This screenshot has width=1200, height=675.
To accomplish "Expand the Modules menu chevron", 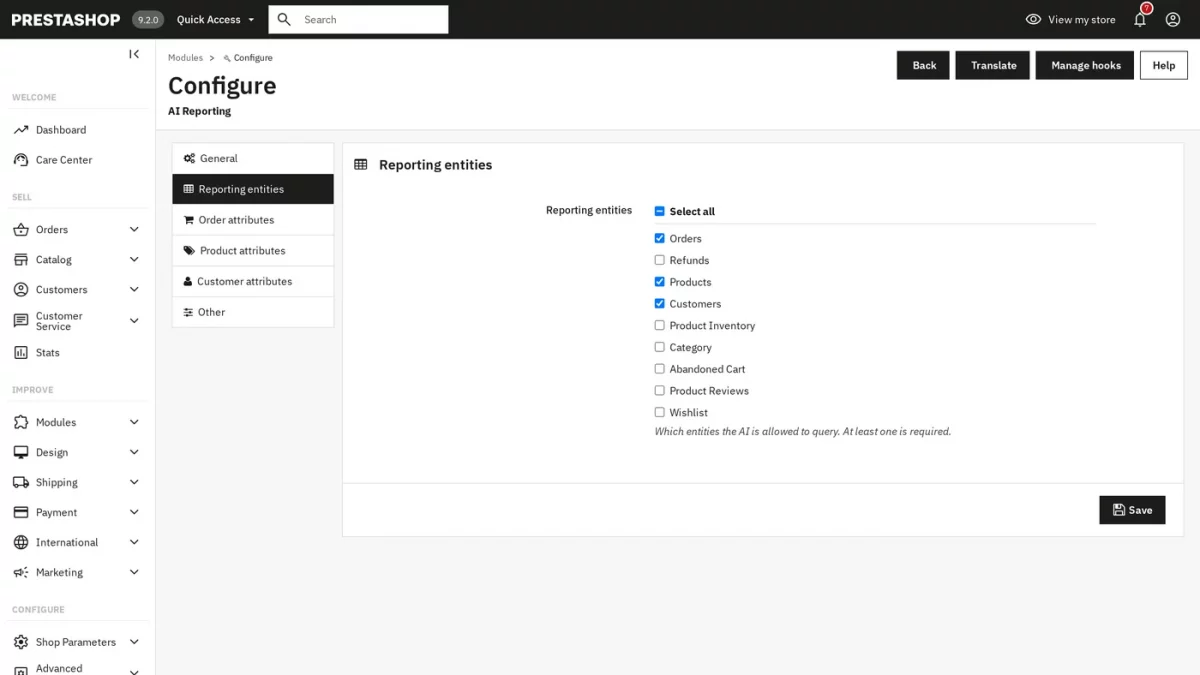I will tap(134, 422).
